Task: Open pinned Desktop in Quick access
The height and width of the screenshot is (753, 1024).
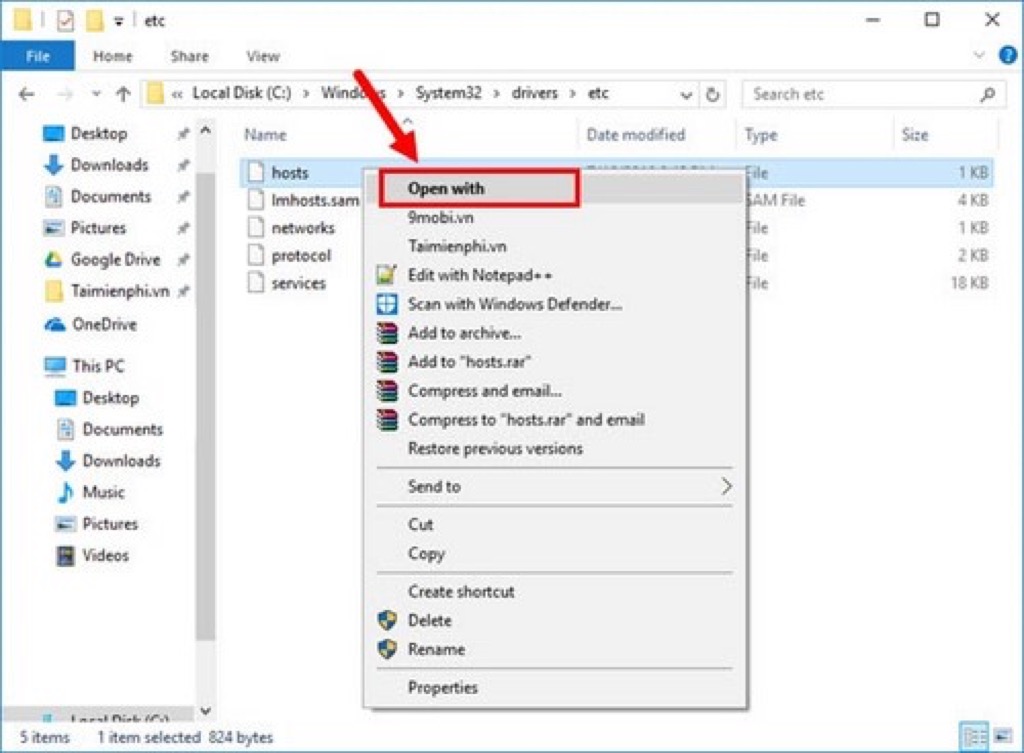Action: (x=99, y=133)
